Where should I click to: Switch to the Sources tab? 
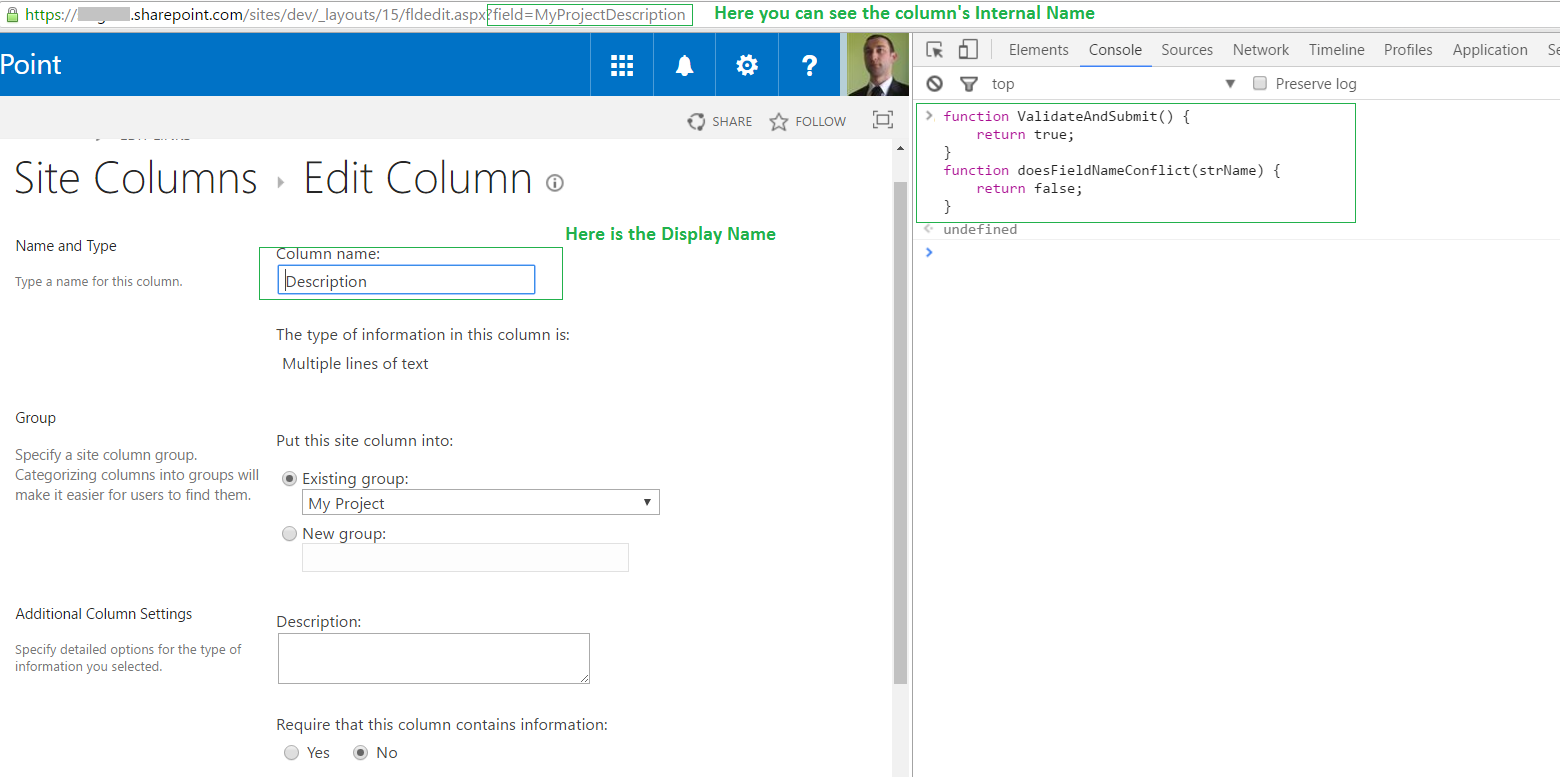pyautogui.click(x=1187, y=50)
